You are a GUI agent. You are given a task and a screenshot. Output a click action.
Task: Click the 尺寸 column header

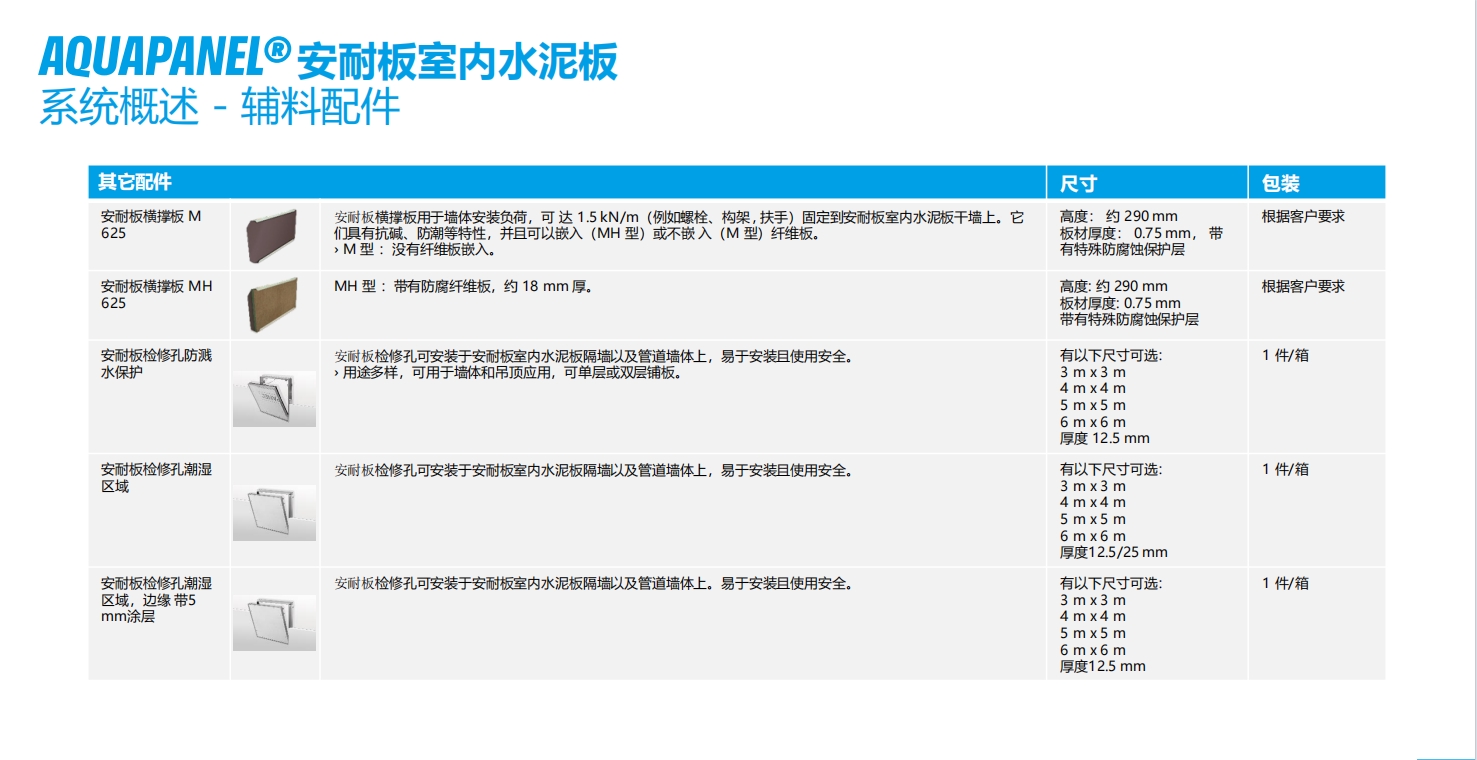(x=1079, y=184)
